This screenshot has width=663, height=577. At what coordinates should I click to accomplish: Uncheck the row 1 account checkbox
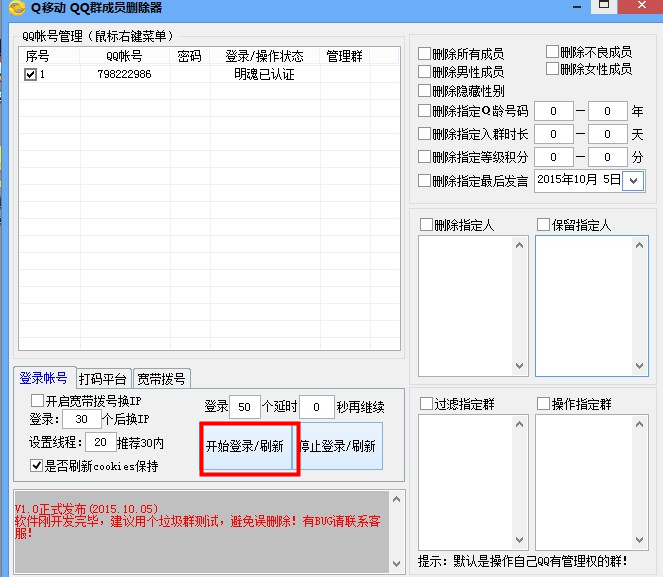click(x=30, y=74)
